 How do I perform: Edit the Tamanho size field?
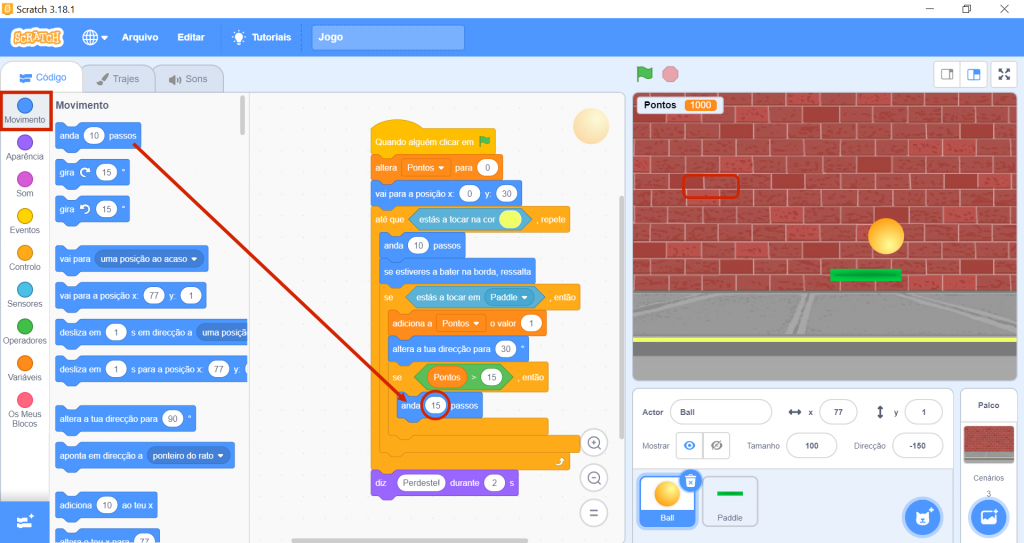(x=812, y=446)
